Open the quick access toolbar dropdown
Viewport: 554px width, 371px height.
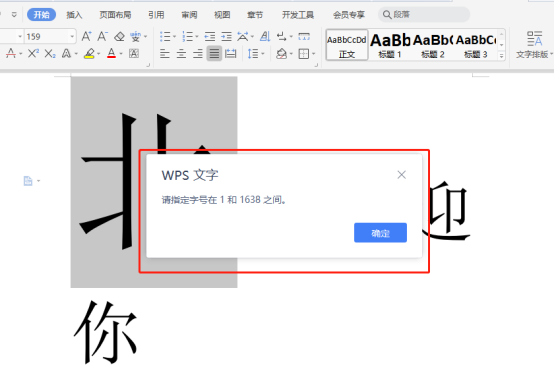click(14, 14)
